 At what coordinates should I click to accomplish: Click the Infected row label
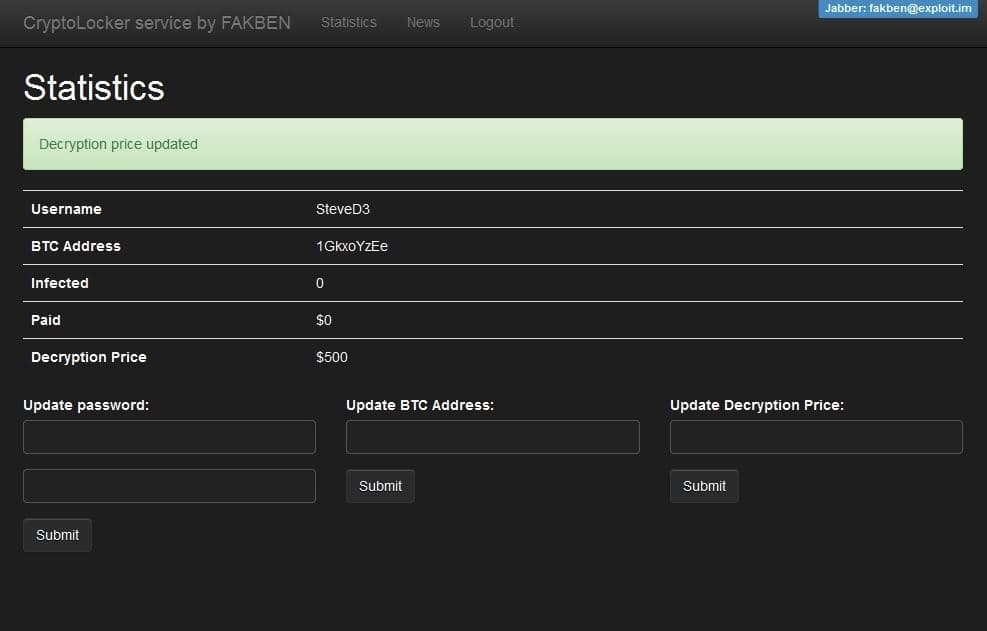point(60,283)
